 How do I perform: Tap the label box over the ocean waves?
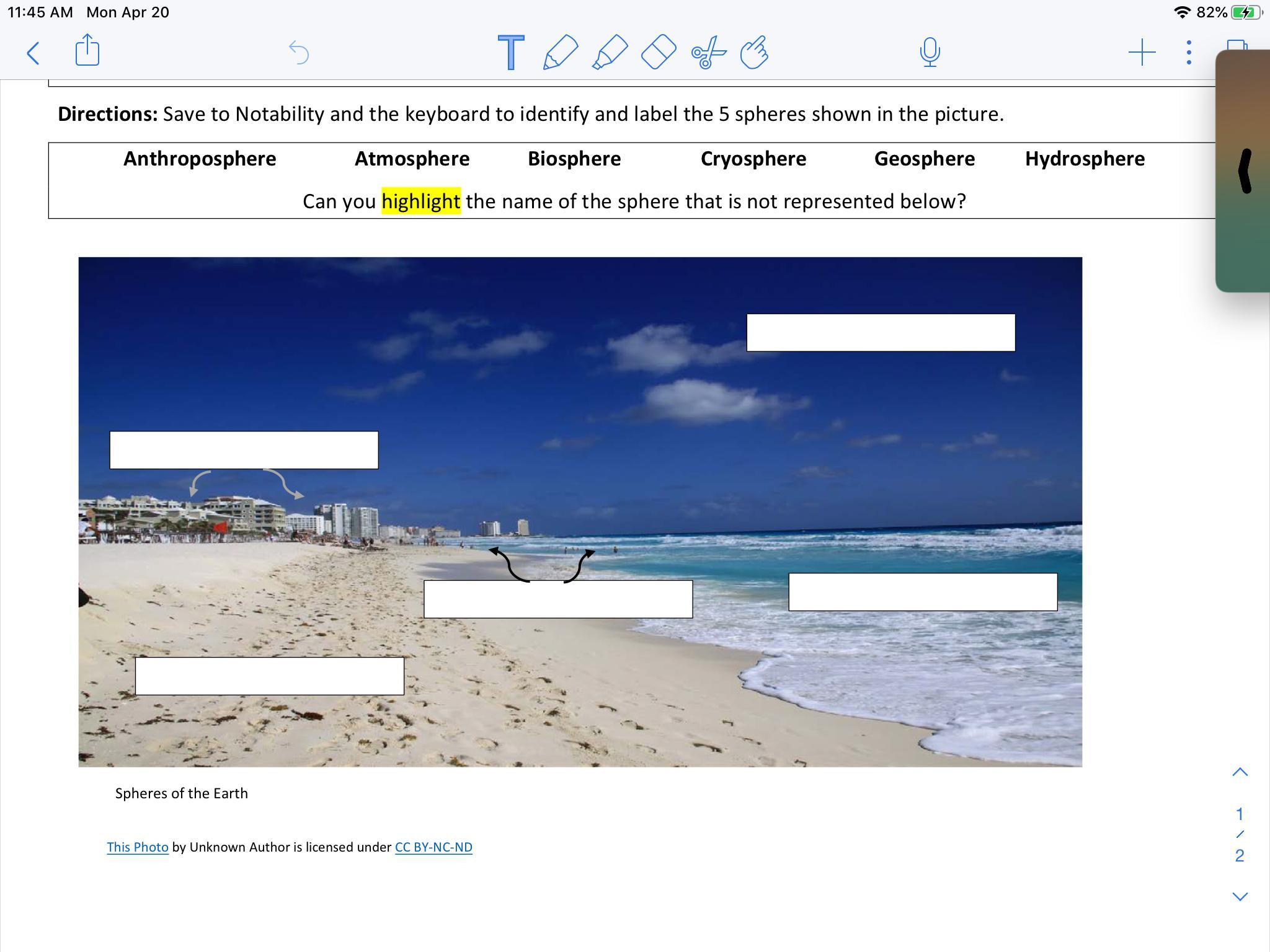pos(922,593)
